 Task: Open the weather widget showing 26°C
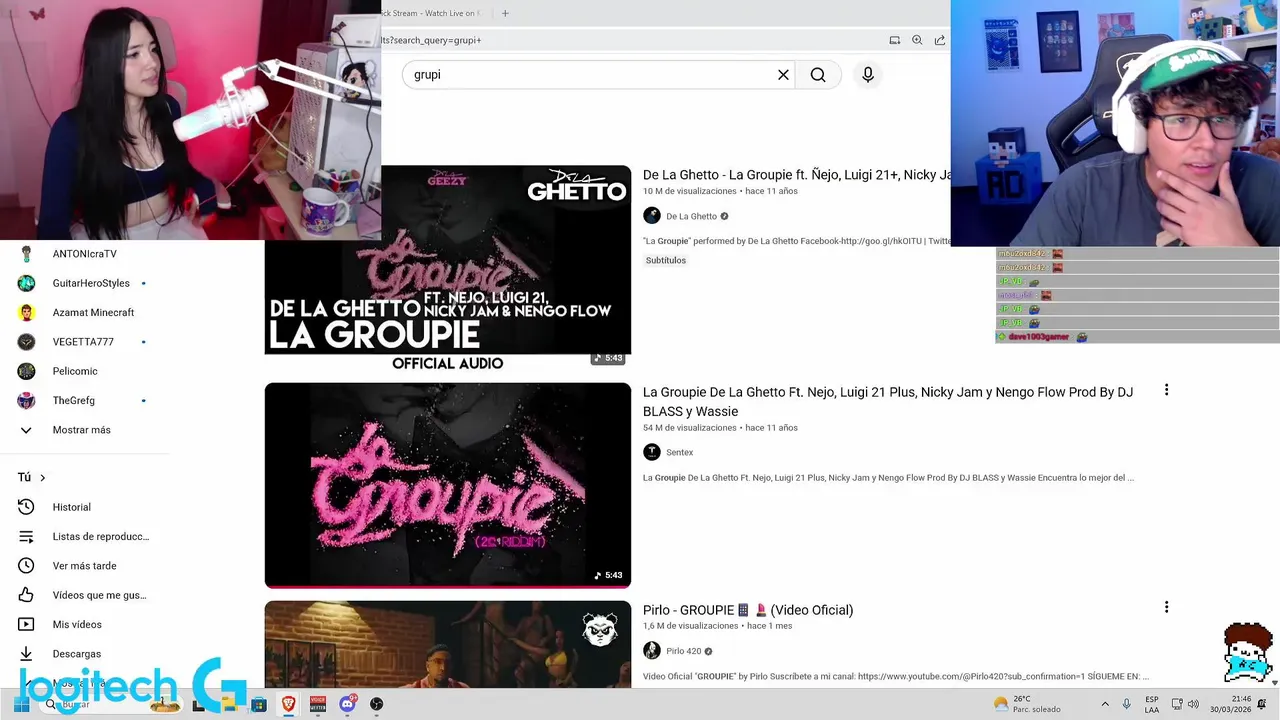click(1027, 704)
